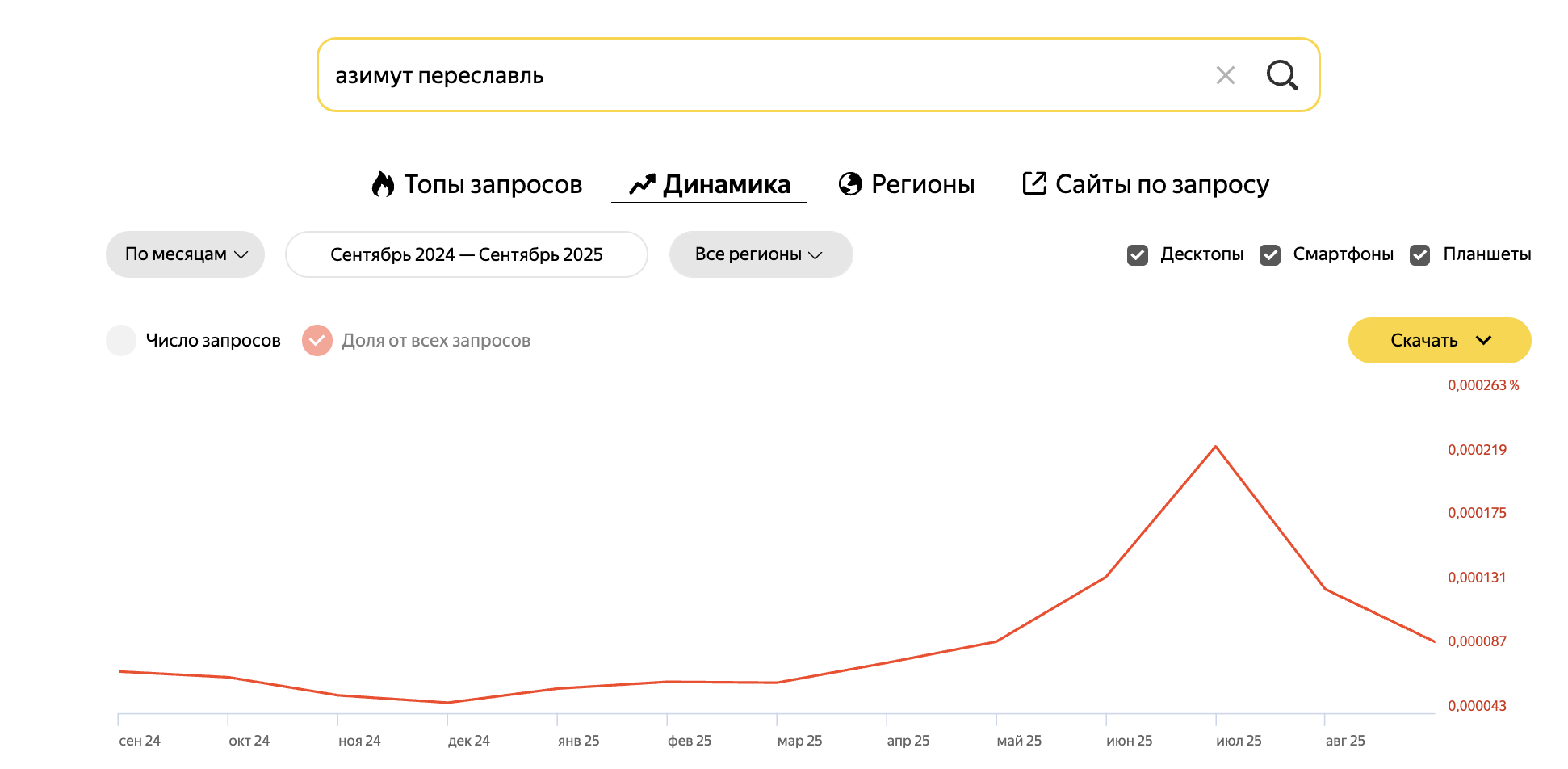This screenshot has height=769, width=1568.
Task: Click the external link sites icon
Action: [1034, 183]
